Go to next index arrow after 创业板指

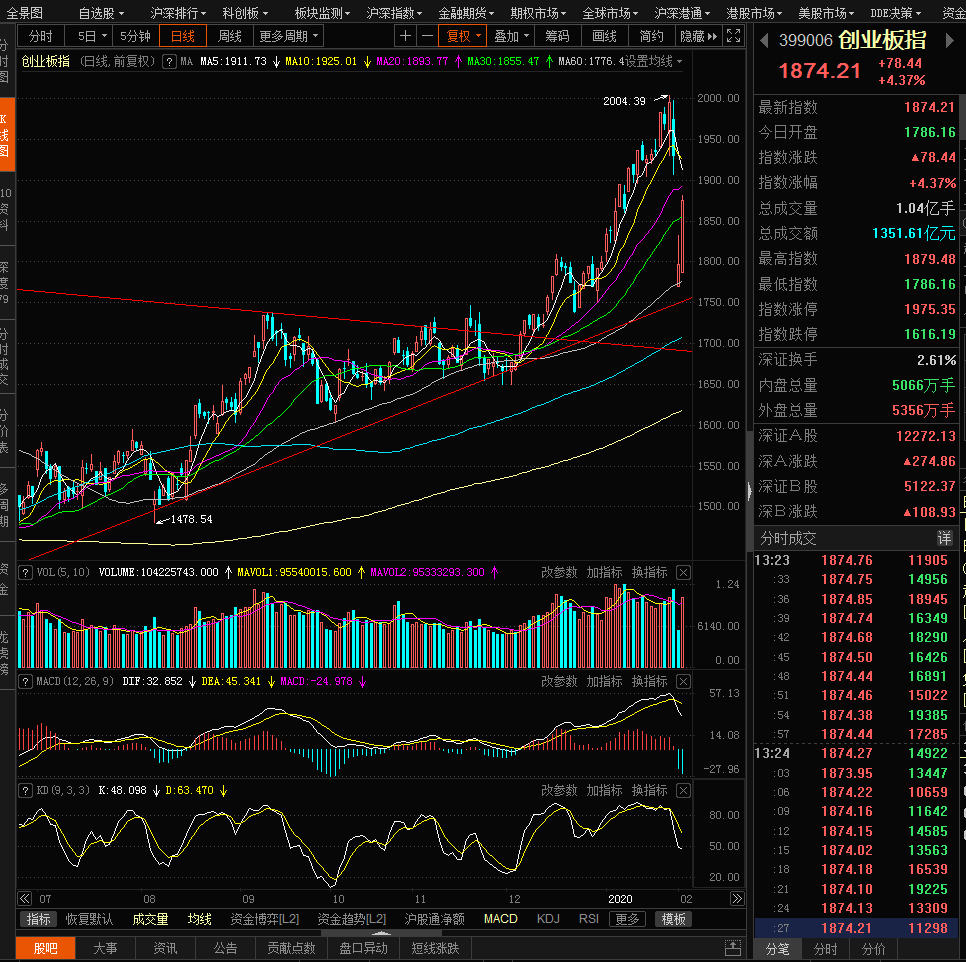point(949,41)
